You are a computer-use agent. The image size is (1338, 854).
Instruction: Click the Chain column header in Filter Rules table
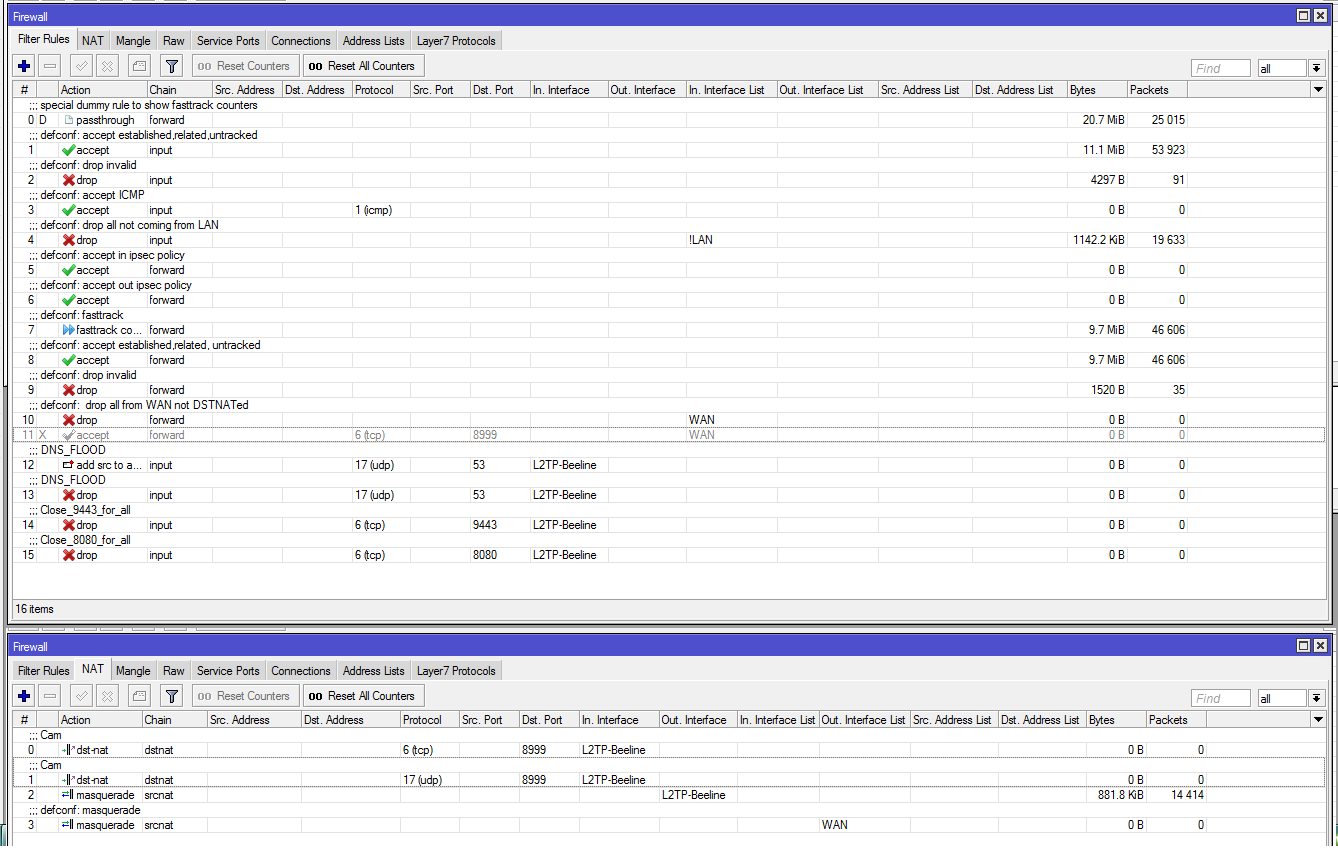click(x=179, y=90)
